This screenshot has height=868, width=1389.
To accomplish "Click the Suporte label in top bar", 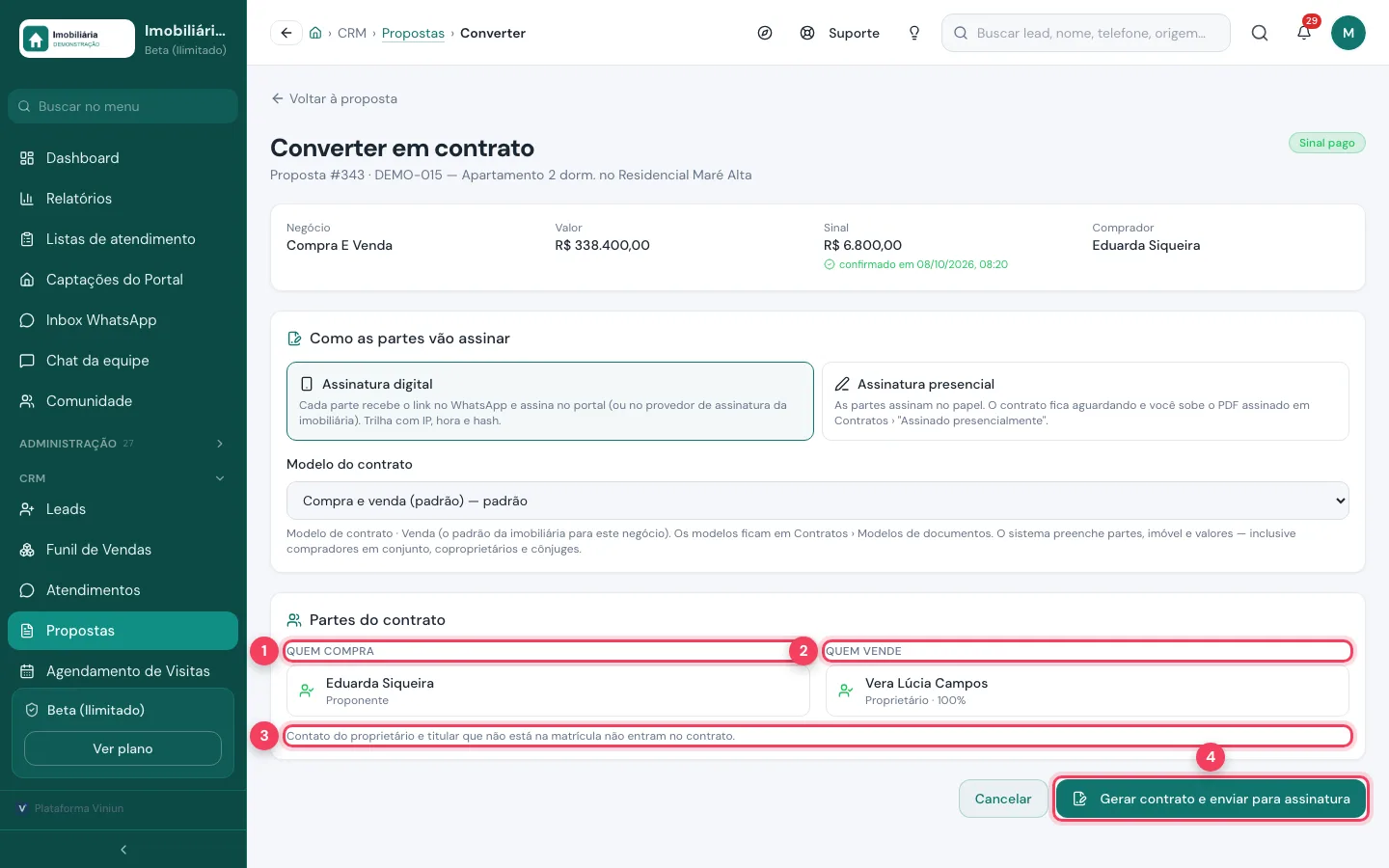I will pyautogui.click(x=854, y=33).
